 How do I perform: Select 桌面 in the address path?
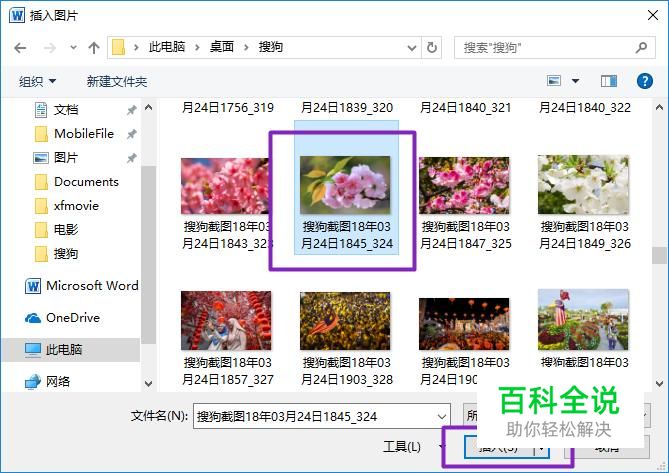point(222,46)
